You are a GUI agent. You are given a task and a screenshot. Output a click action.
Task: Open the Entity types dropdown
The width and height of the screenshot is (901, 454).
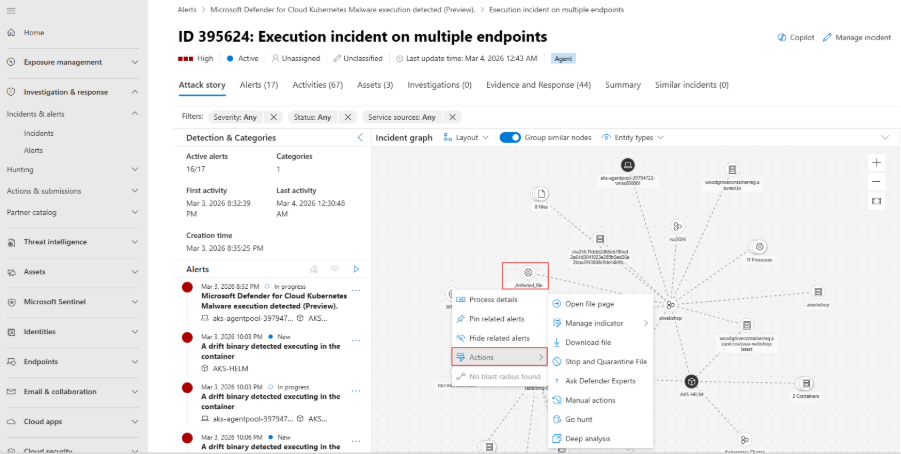pyautogui.click(x=633, y=137)
